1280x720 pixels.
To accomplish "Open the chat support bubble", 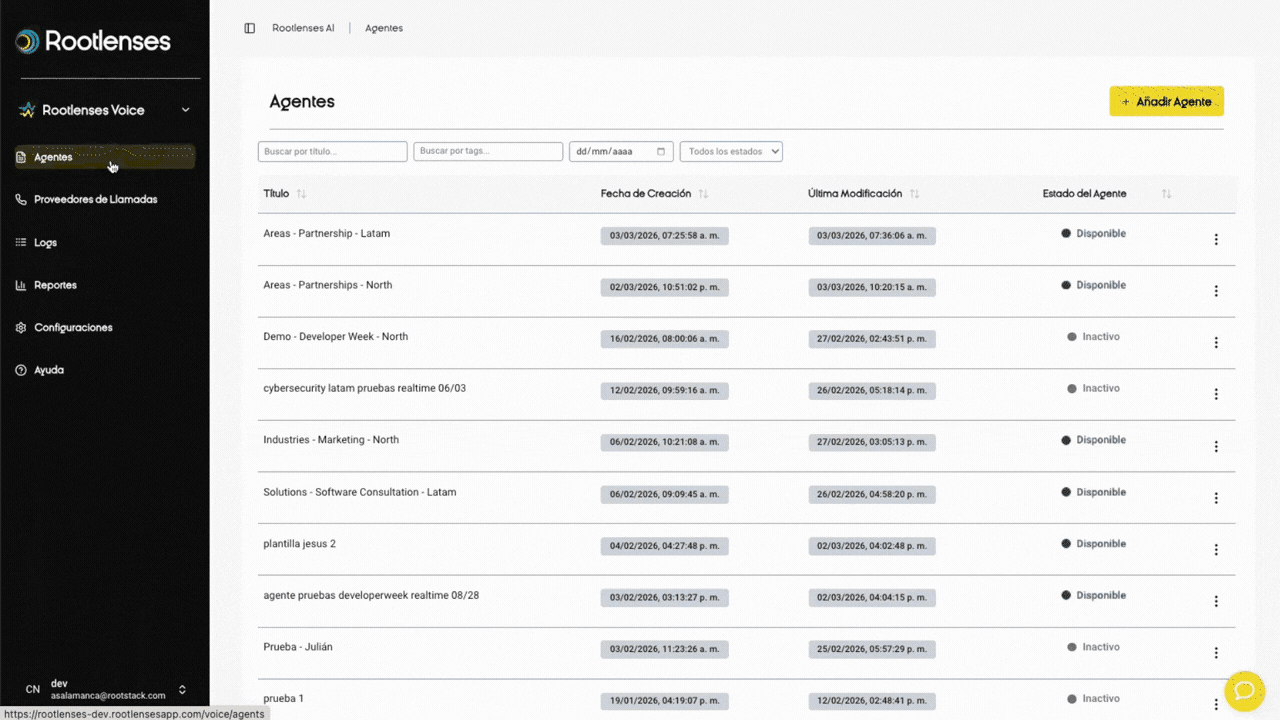I will (x=1244, y=691).
